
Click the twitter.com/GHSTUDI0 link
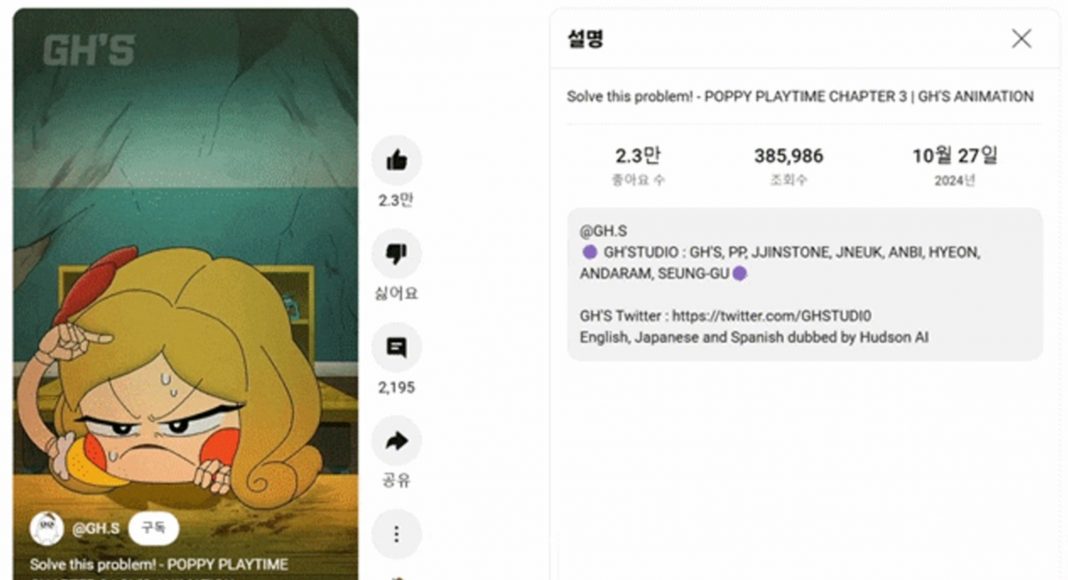pos(772,316)
